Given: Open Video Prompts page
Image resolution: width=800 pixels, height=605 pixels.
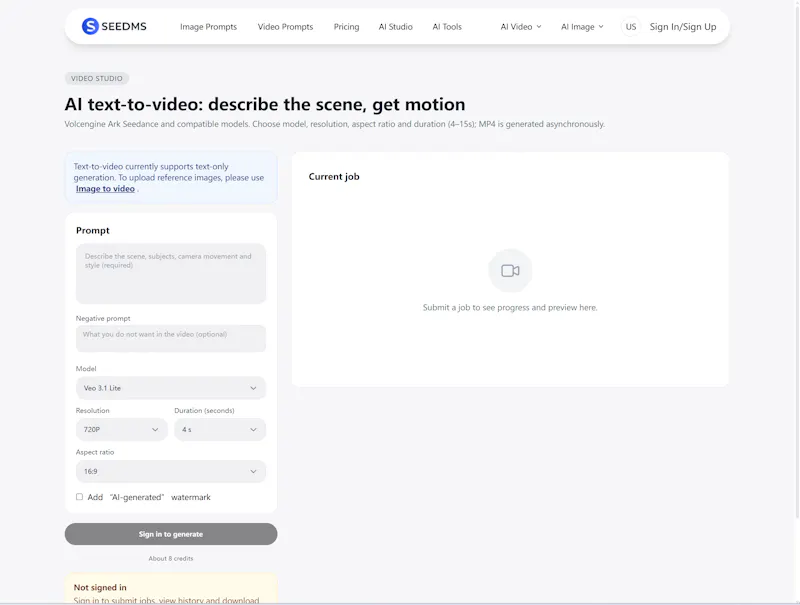Looking at the screenshot, I should tap(285, 27).
